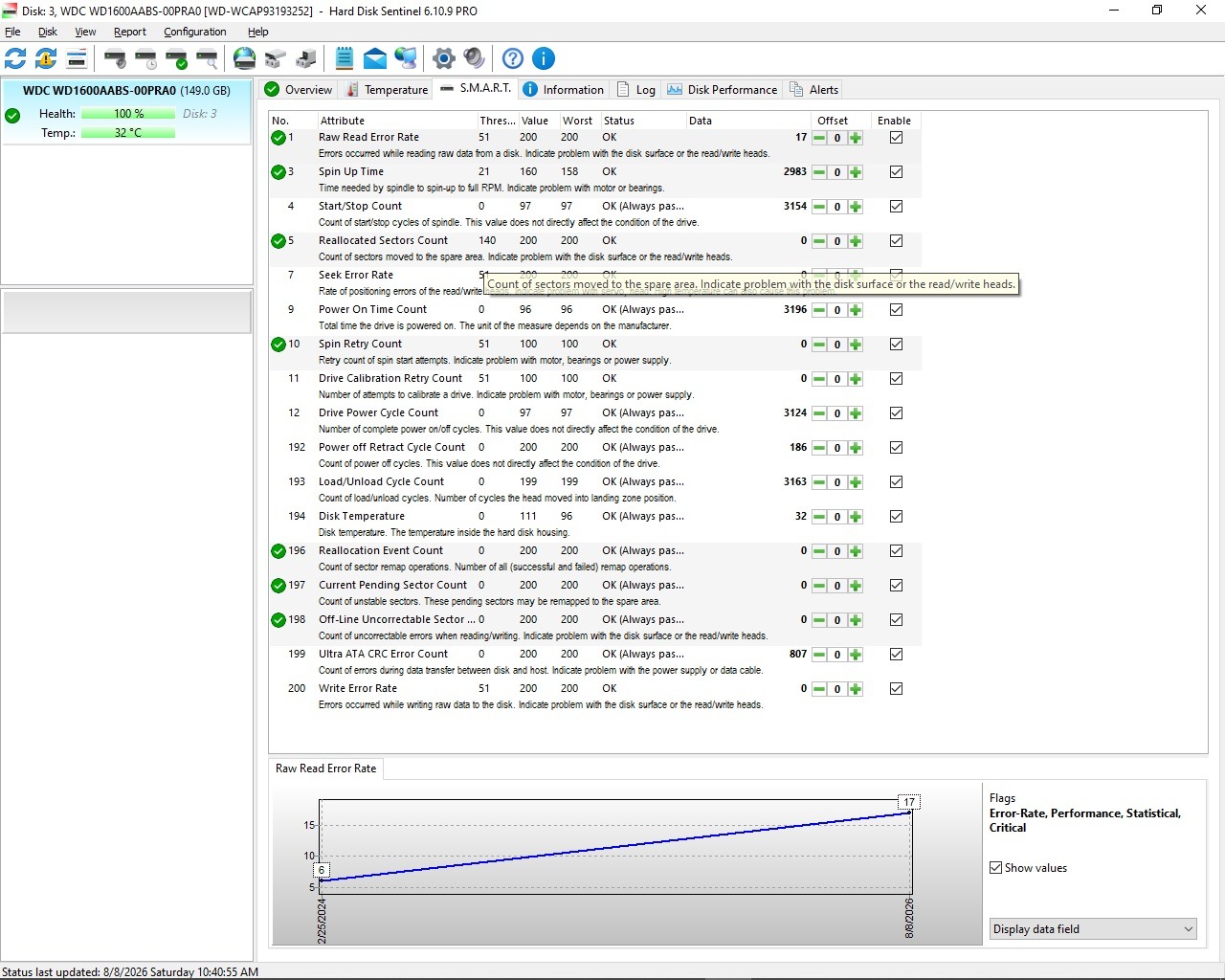The height and width of the screenshot is (980, 1225).
Task: Open the Help menu
Action: point(258,32)
